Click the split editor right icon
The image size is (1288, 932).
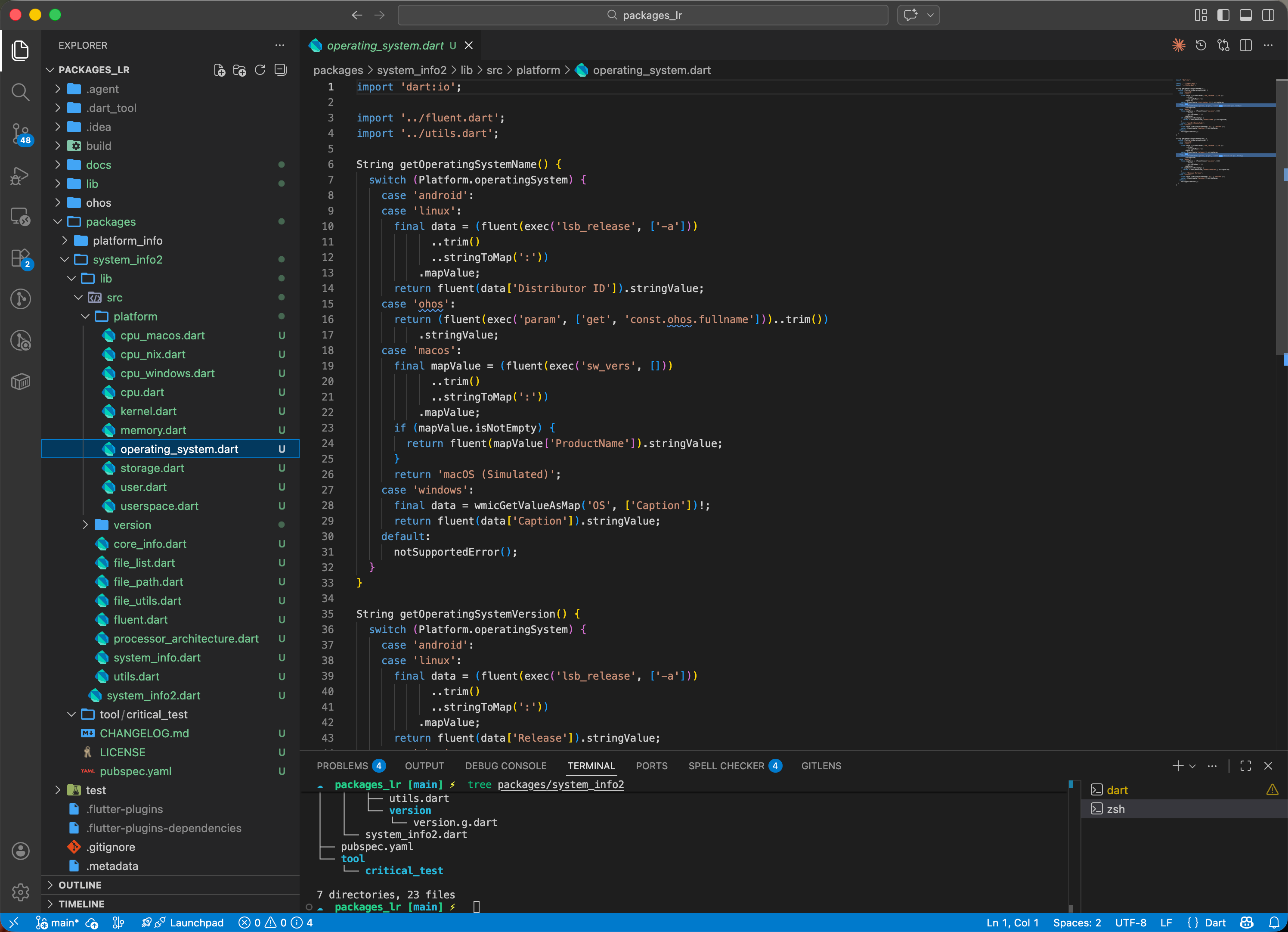(1245, 46)
